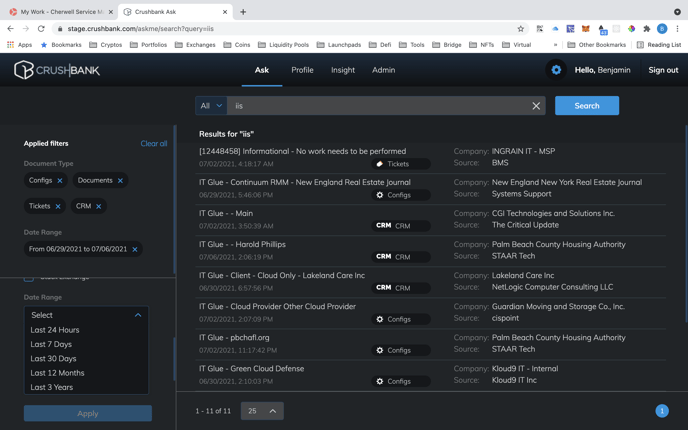Open the Defi bookmarks folder
The height and width of the screenshot is (430, 688).
380,45
